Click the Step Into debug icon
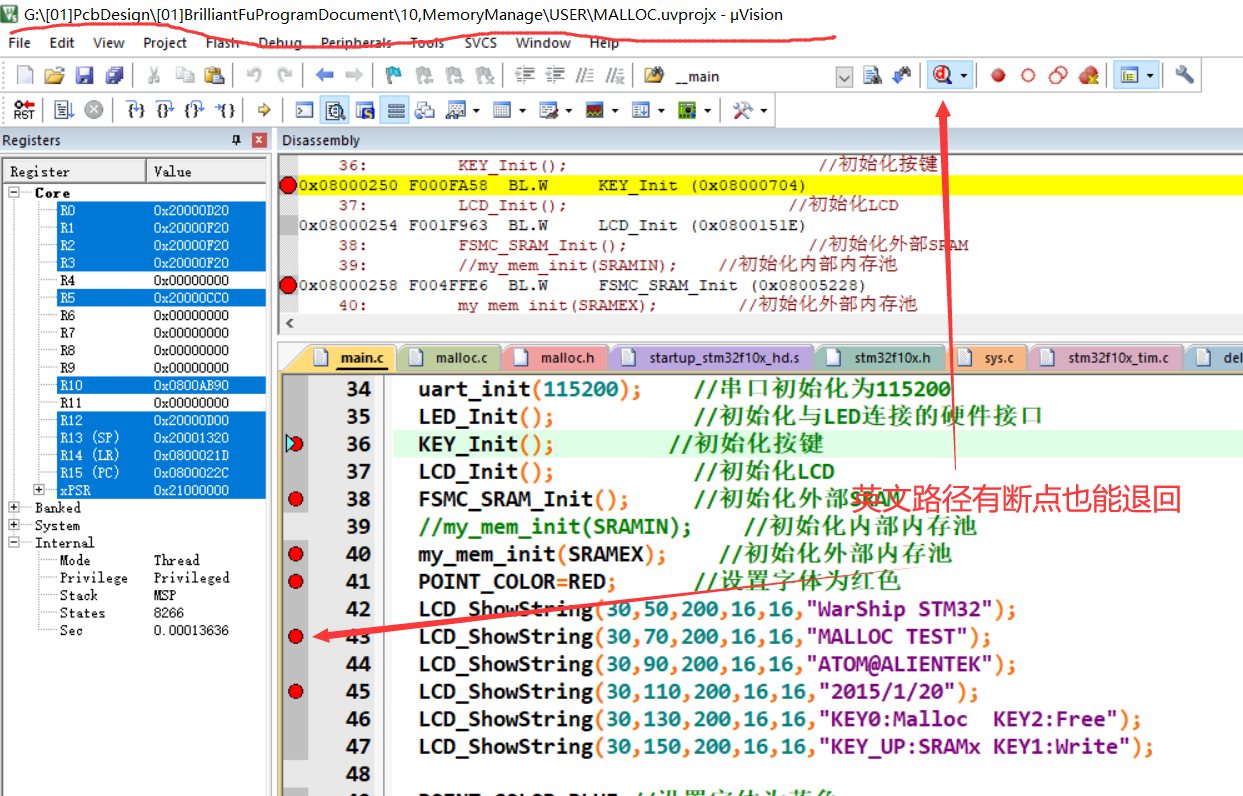Image resolution: width=1243 pixels, height=796 pixels. pyautogui.click(x=136, y=110)
